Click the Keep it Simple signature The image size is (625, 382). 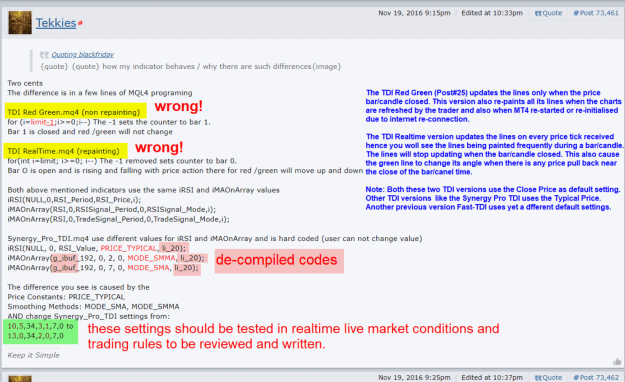point(33,355)
